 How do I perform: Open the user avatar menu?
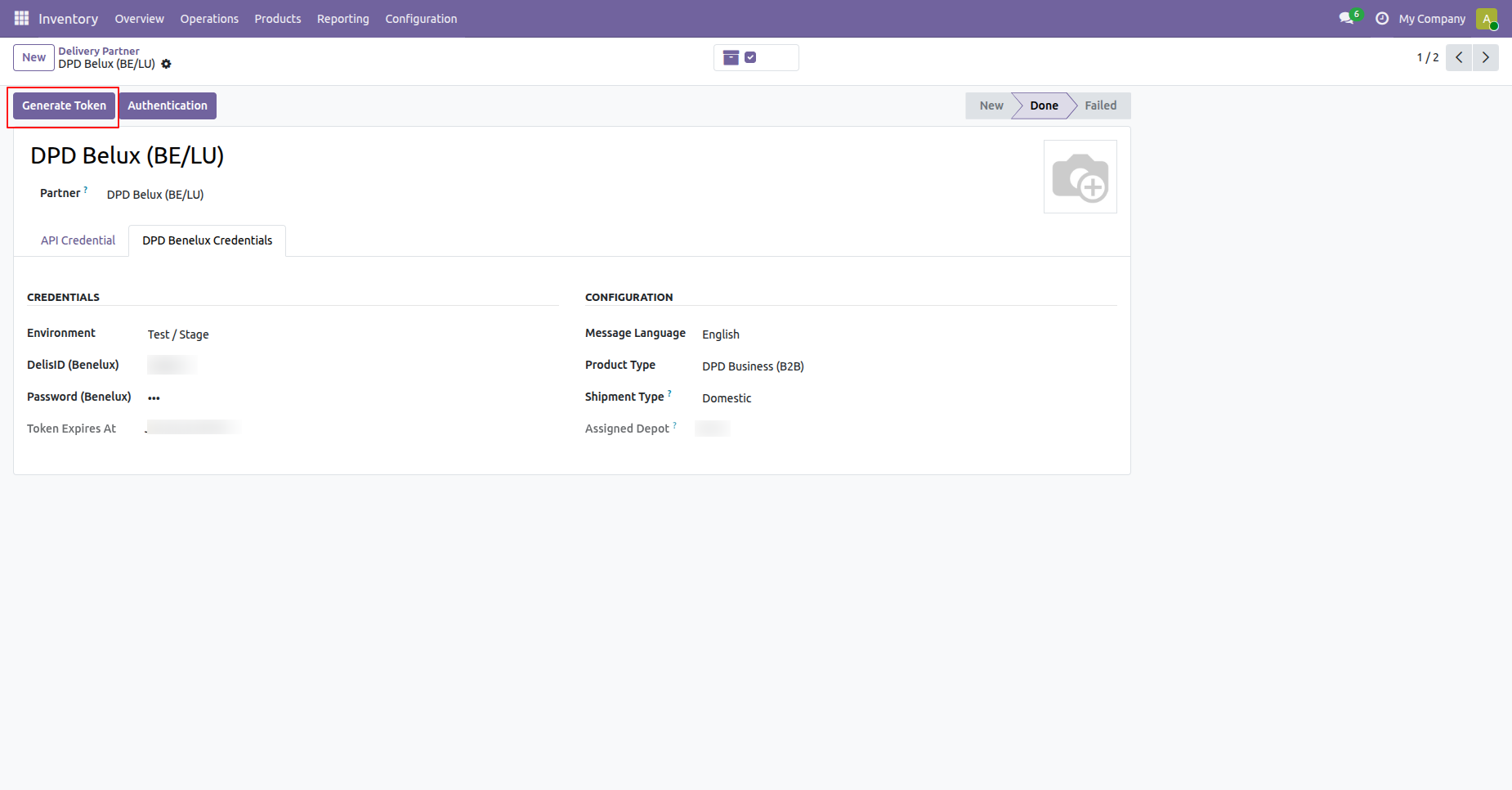coord(1487,18)
